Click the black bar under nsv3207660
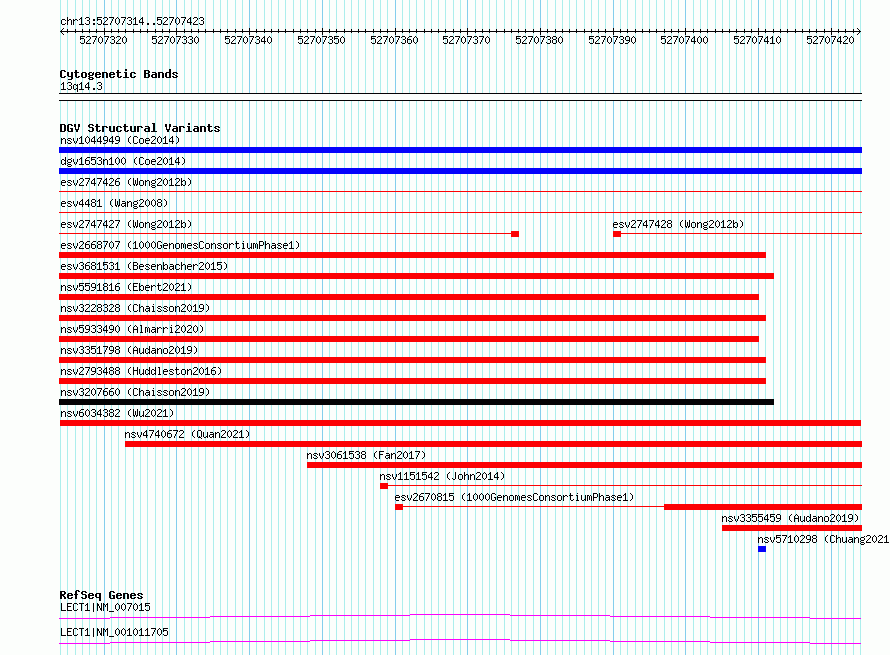This screenshot has height=655, width=890. 417,402
